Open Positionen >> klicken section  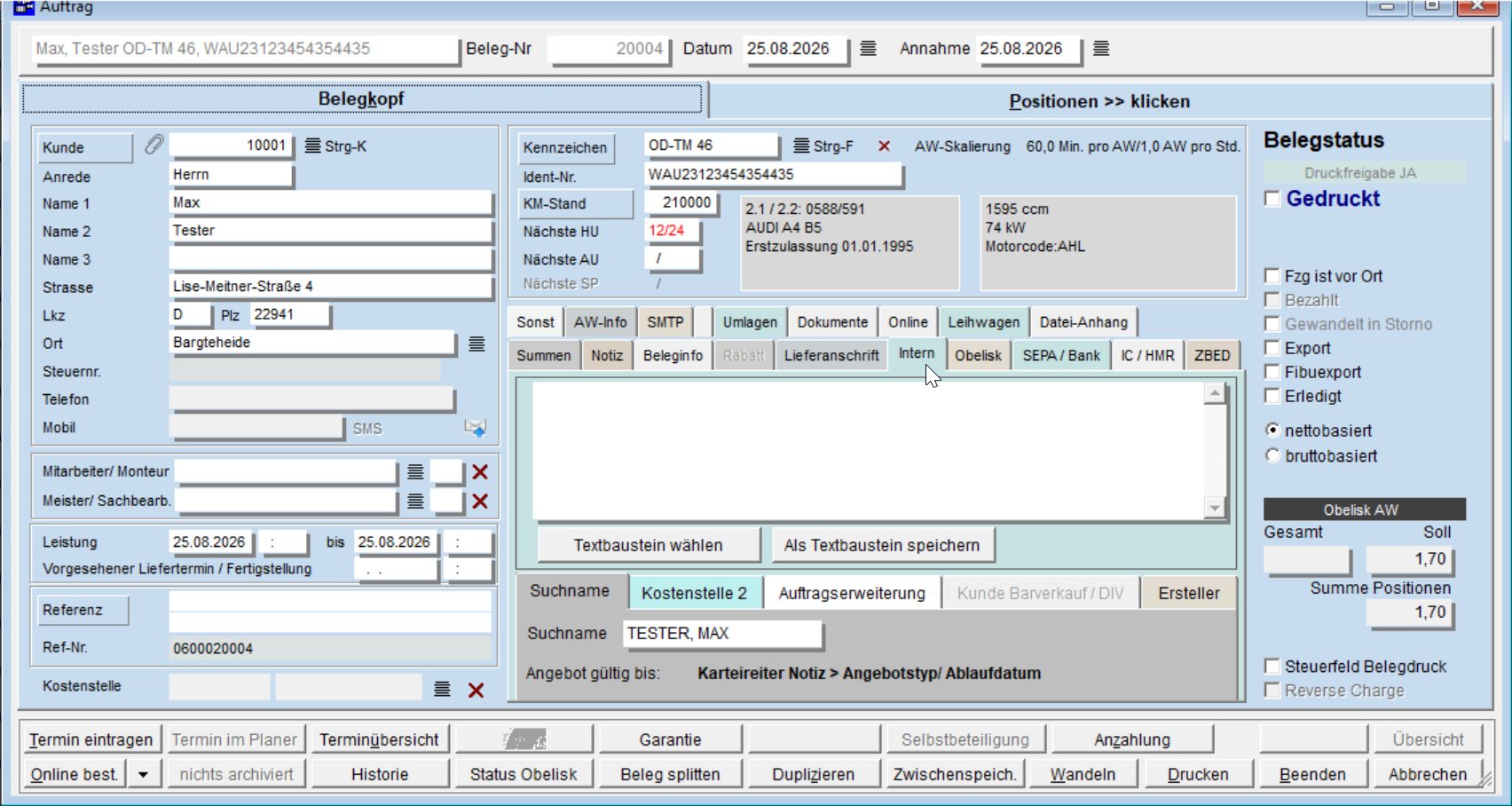[1099, 101]
